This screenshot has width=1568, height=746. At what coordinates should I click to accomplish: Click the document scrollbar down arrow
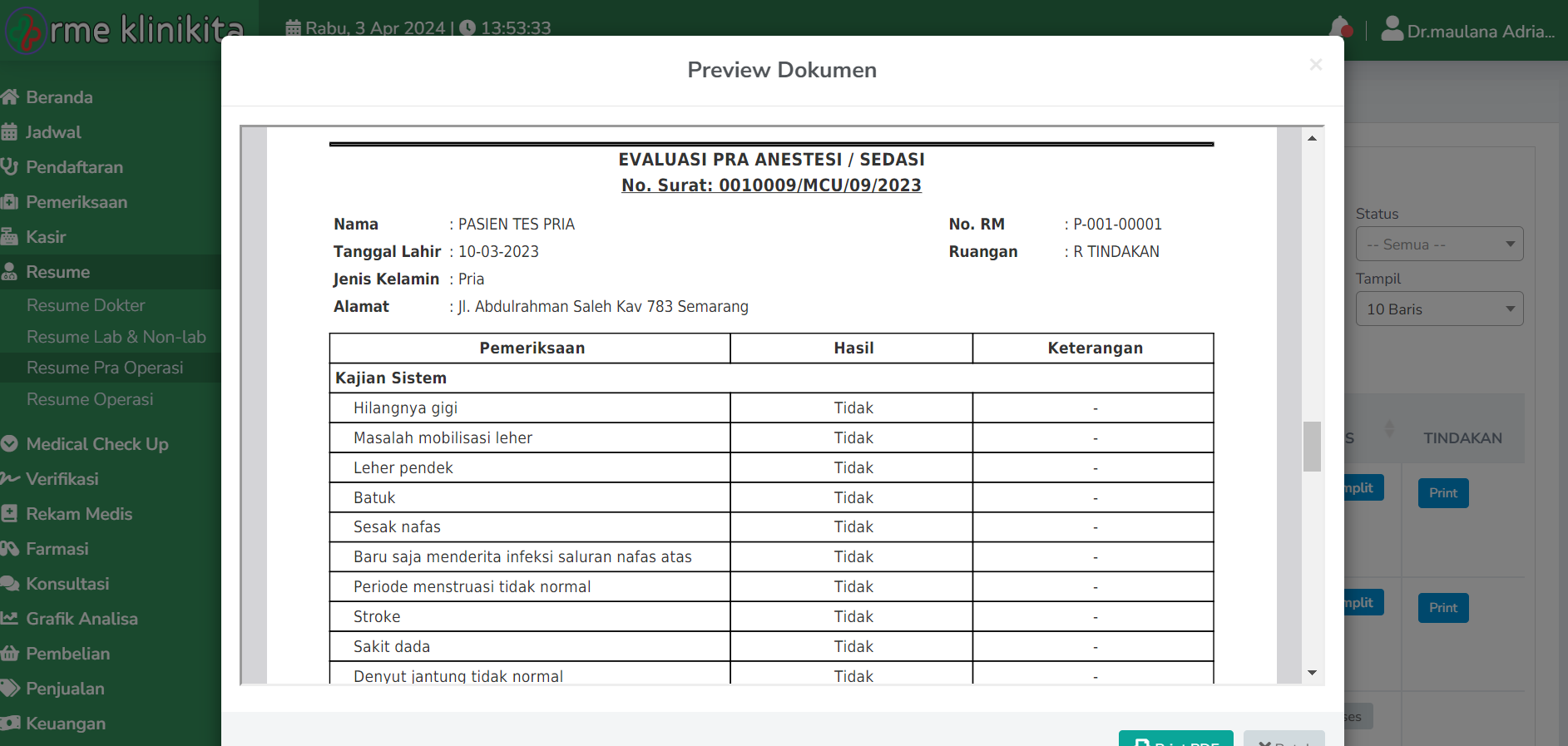tap(1312, 673)
